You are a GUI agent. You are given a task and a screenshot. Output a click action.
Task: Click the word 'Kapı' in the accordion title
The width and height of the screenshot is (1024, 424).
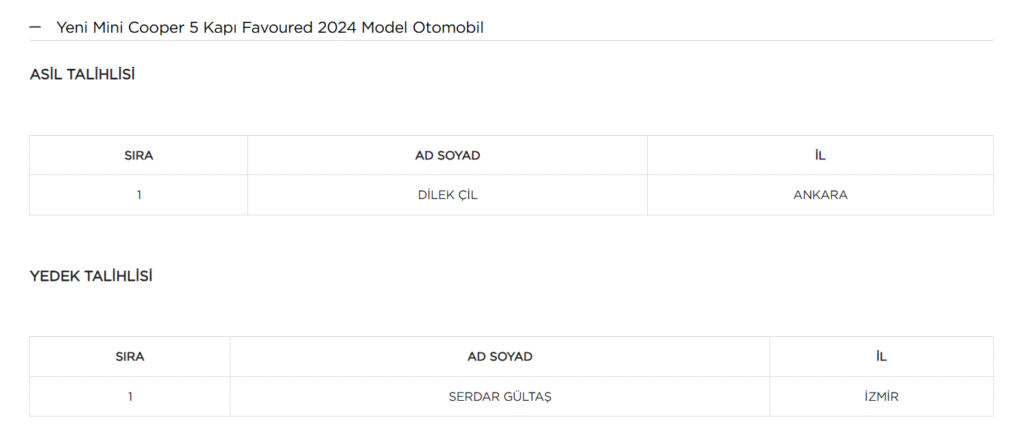pos(222,28)
